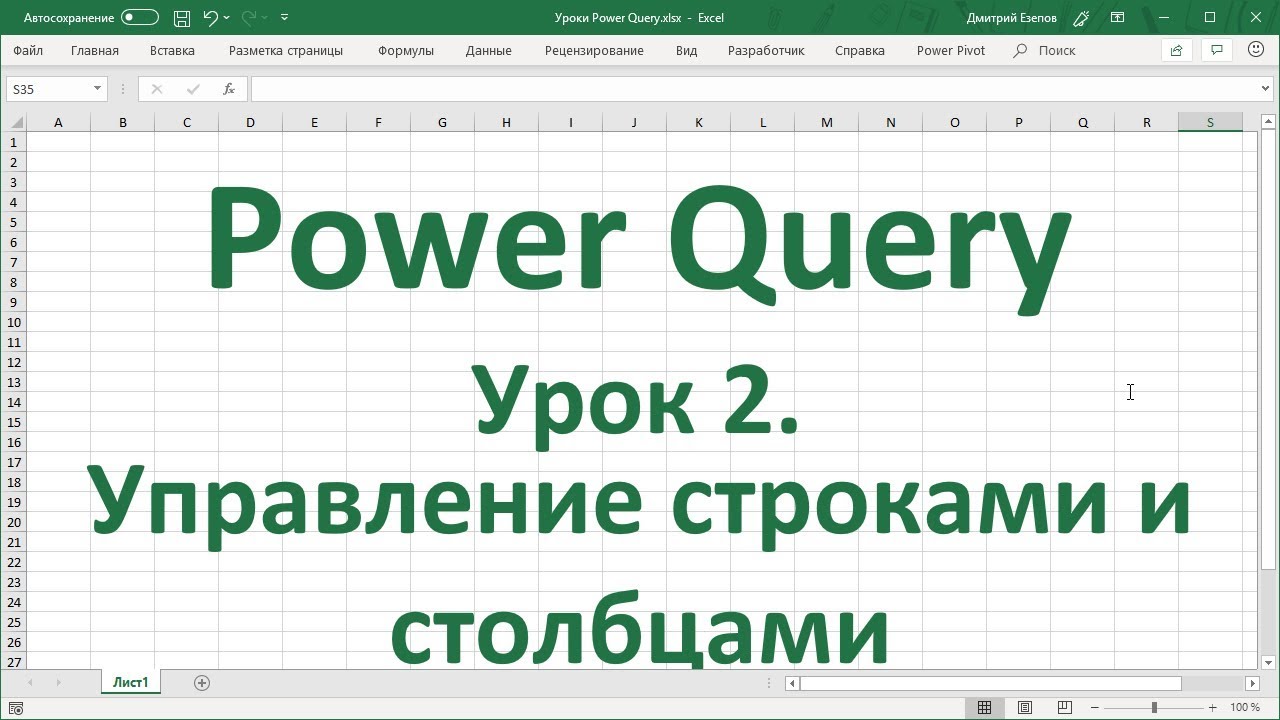
Task: Open the Comments icon button
Action: click(1217, 50)
